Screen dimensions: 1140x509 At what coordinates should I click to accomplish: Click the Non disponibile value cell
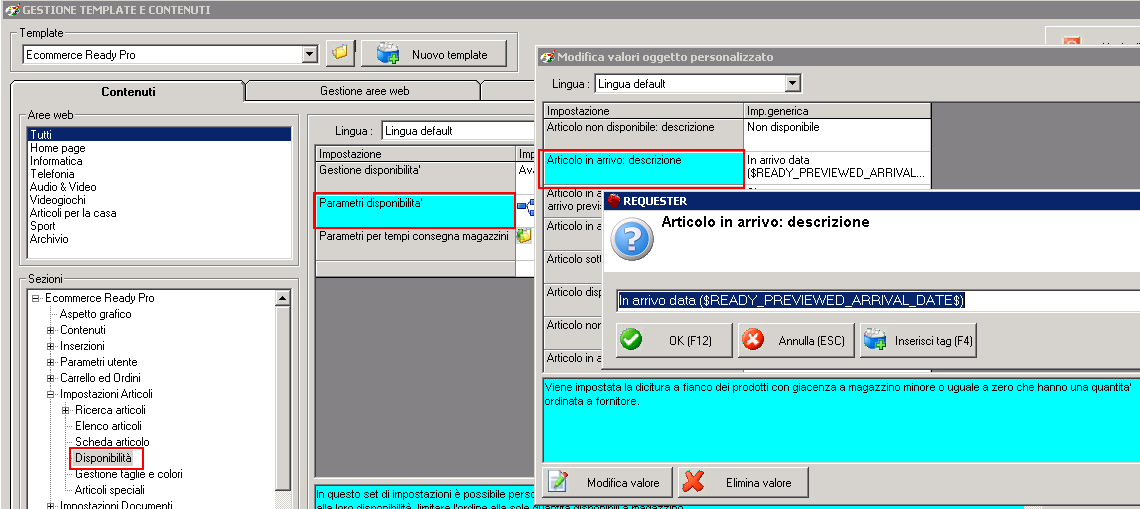point(838,135)
